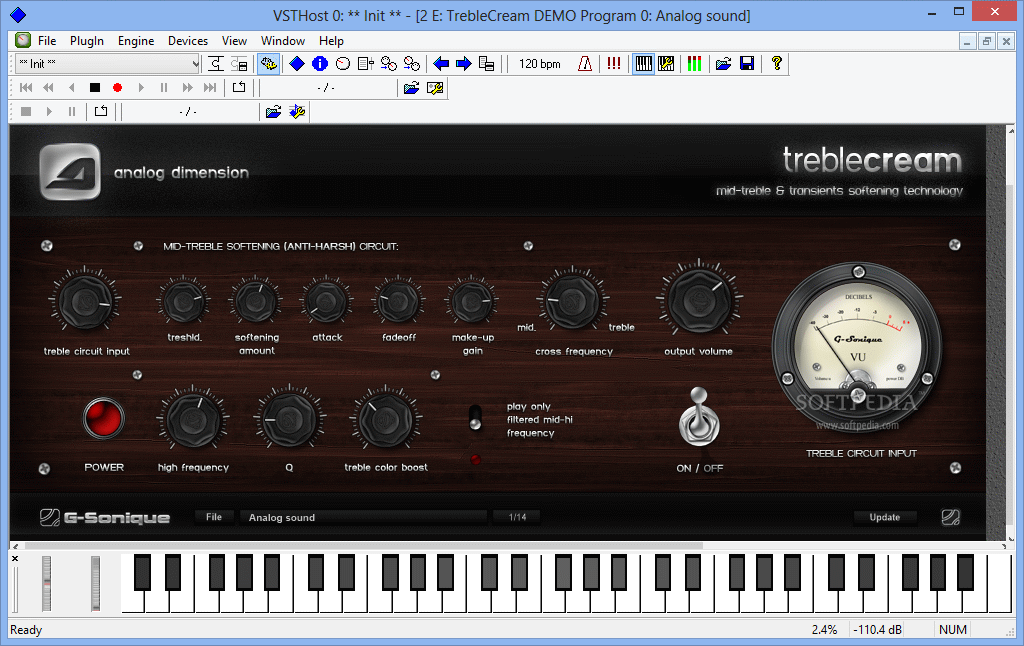
Task: Click the G-Sonique logo icon at bottom right
Action: click(x=951, y=517)
